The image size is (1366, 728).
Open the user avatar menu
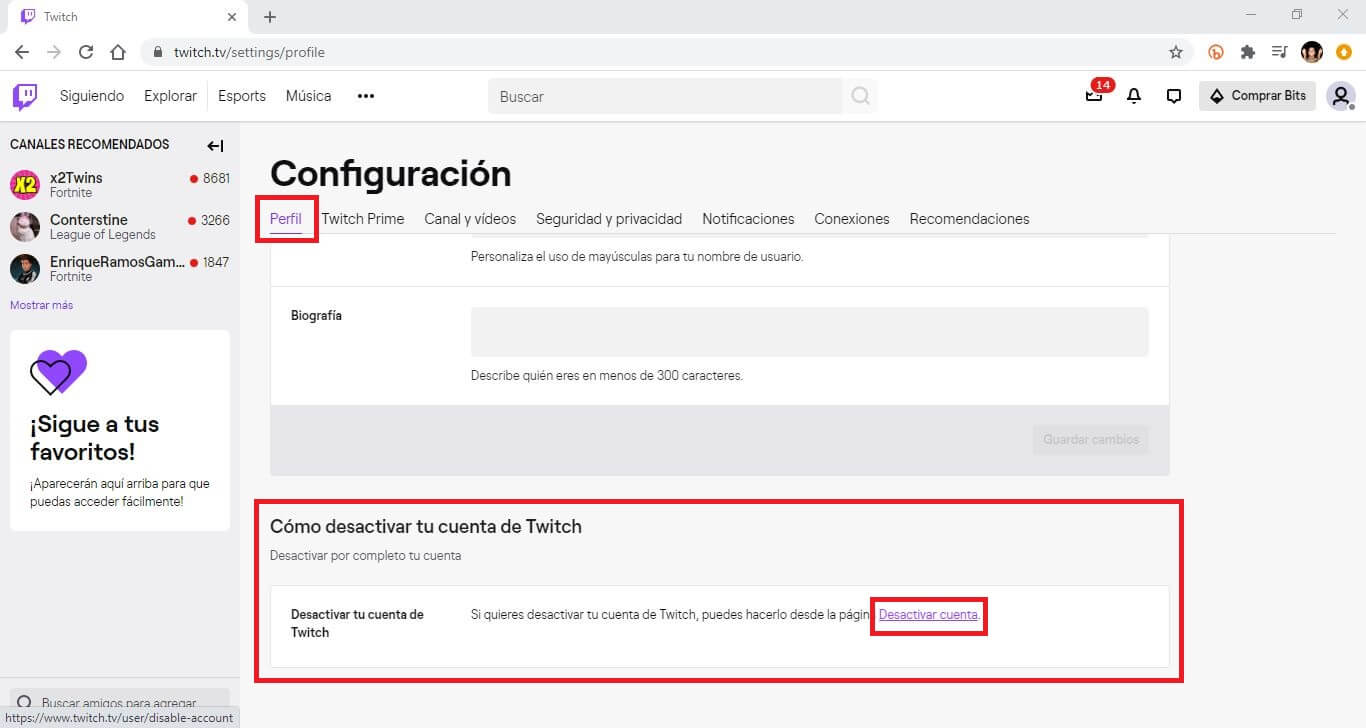1340,96
